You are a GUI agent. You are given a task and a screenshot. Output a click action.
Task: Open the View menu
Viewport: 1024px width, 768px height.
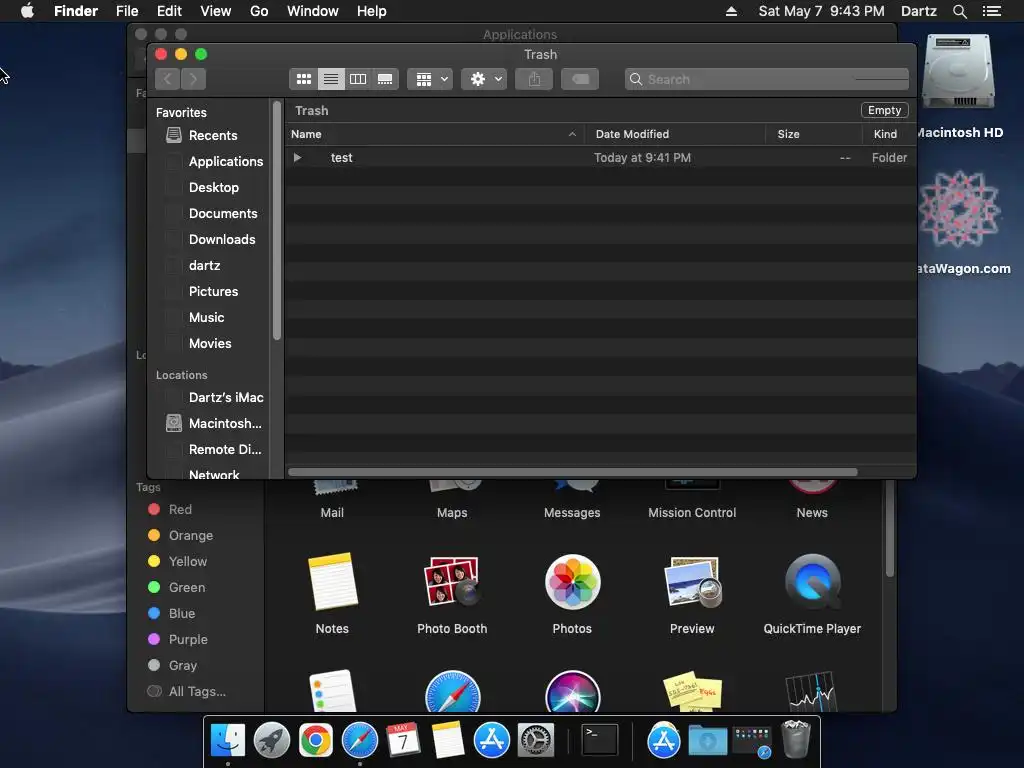coord(216,11)
